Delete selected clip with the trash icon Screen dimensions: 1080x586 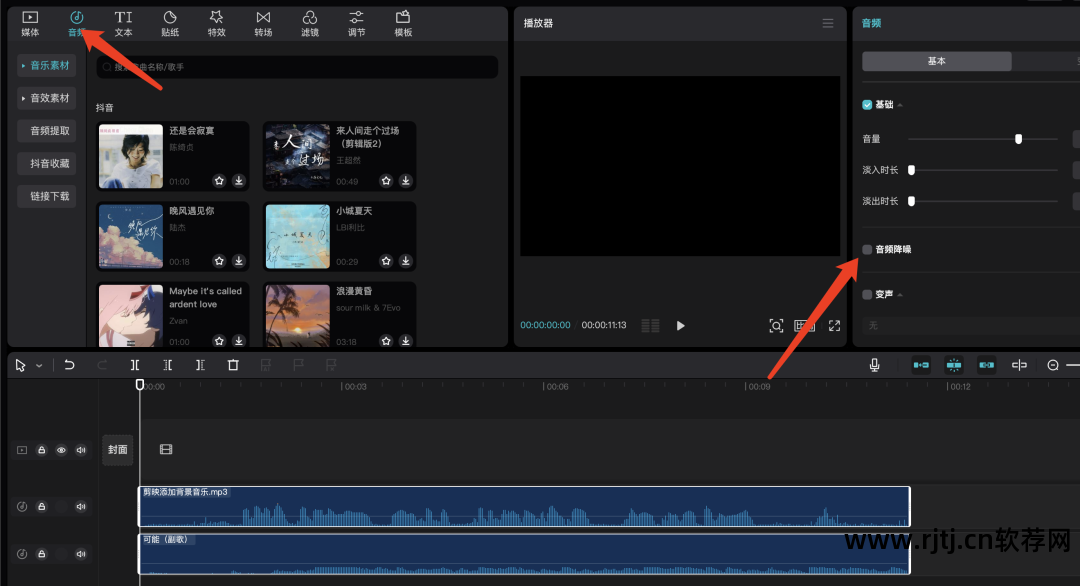(x=233, y=364)
